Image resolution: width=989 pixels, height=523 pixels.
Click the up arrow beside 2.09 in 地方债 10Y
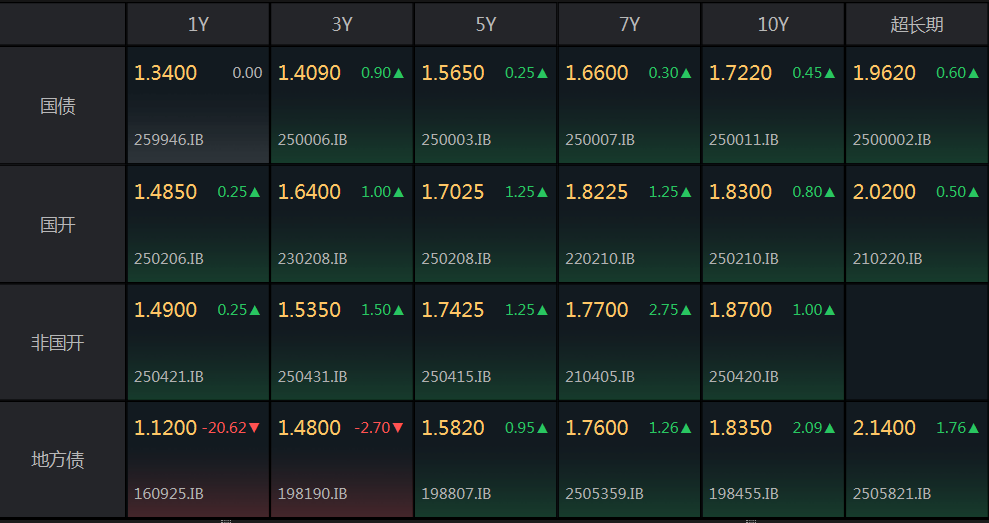pyautogui.click(x=830, y=428)
